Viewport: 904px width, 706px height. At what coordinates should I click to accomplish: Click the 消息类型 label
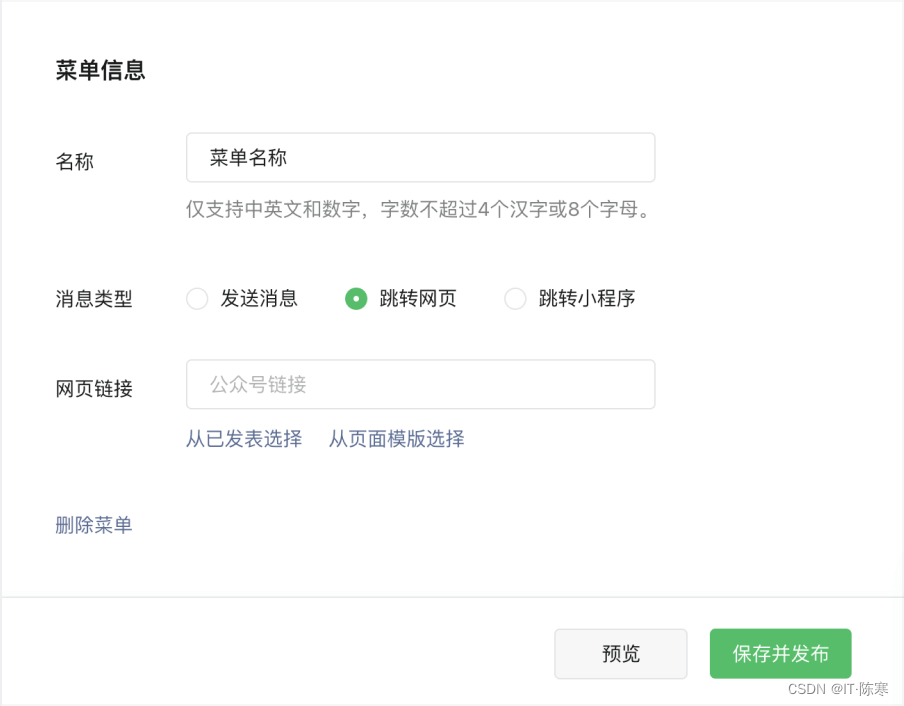point(94,299)
